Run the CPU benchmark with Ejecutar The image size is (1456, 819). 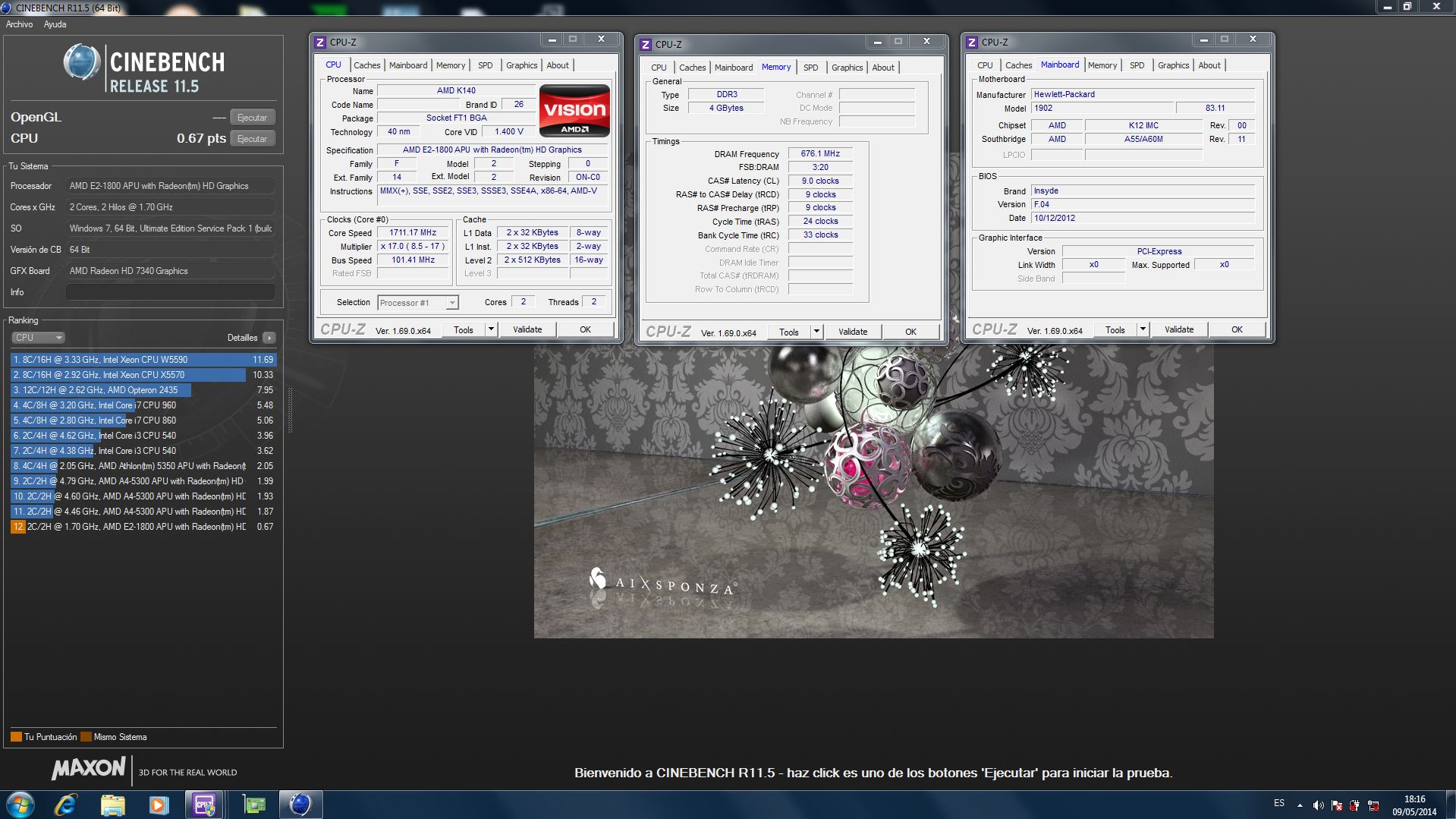(x=252, y=139)
